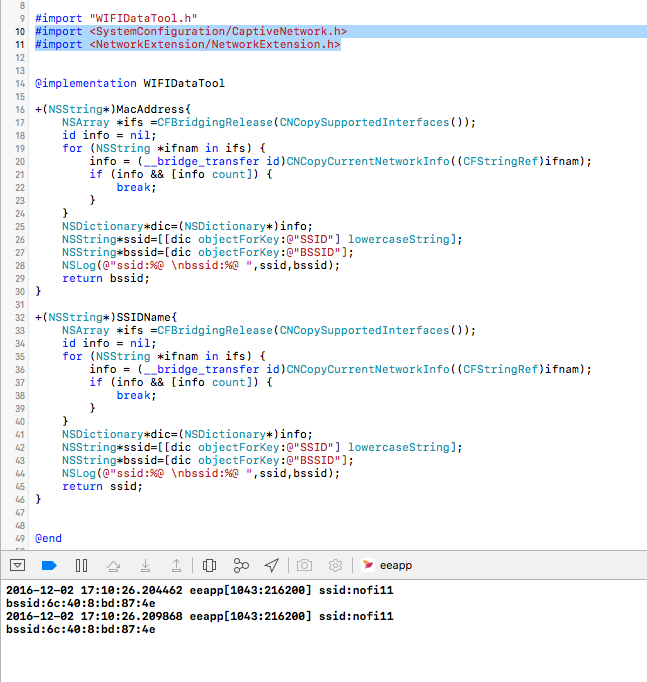Click CNCopyCurrentNetworkInfo on line 20
The height and width of the screenshot is (682, 647).
coord(368,161)
